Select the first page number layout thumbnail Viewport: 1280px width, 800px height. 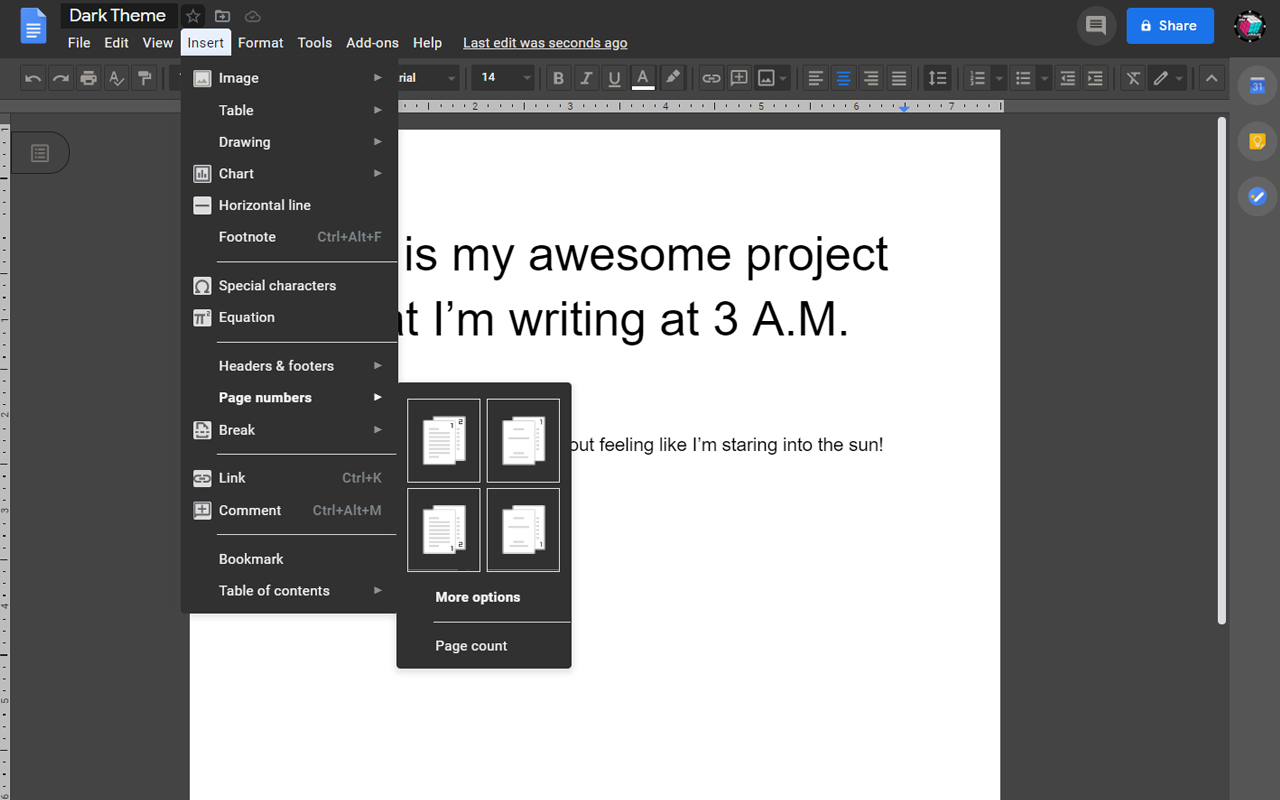[443, 440]
